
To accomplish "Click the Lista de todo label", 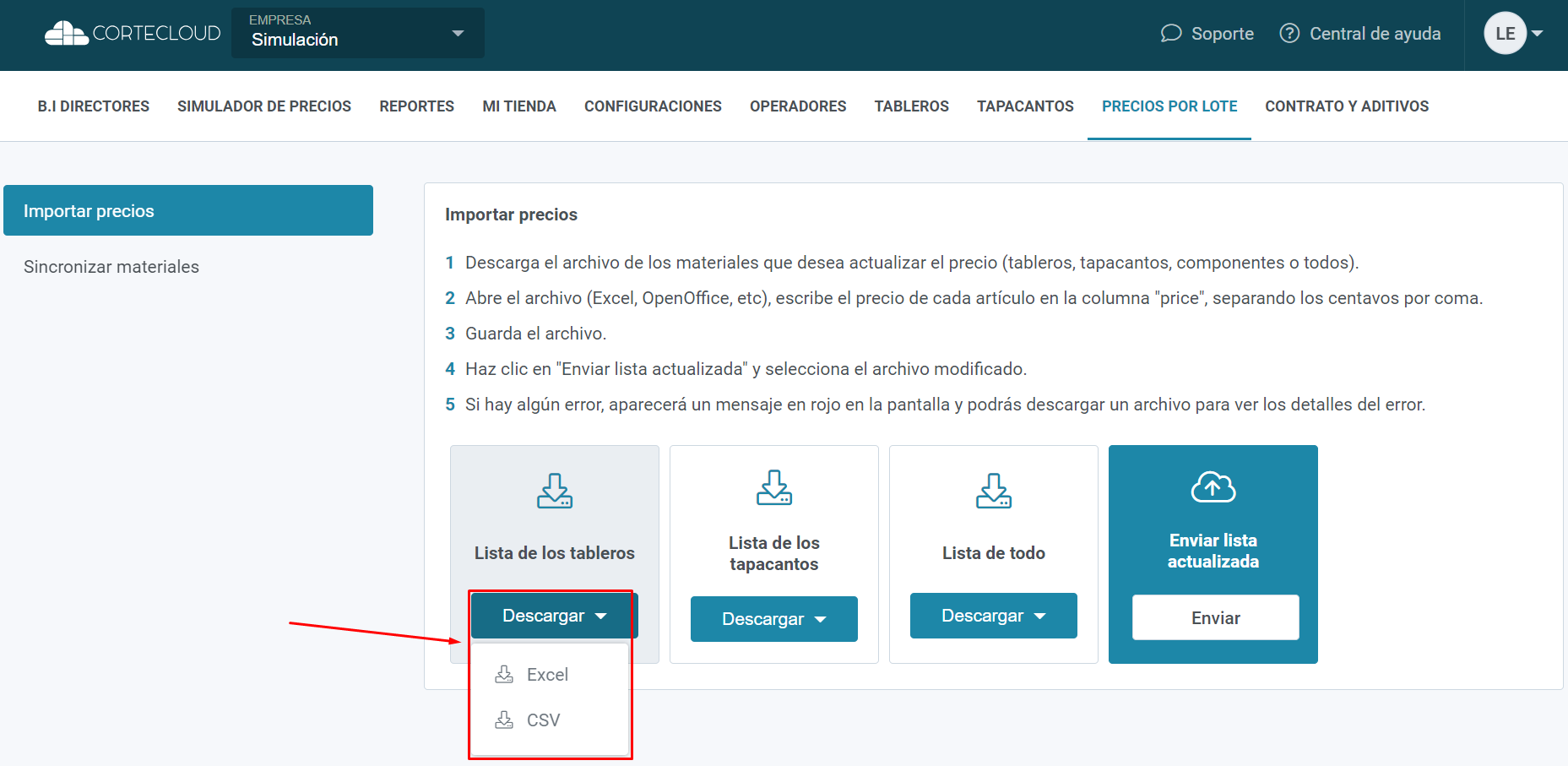I will [x=994, y=553].
